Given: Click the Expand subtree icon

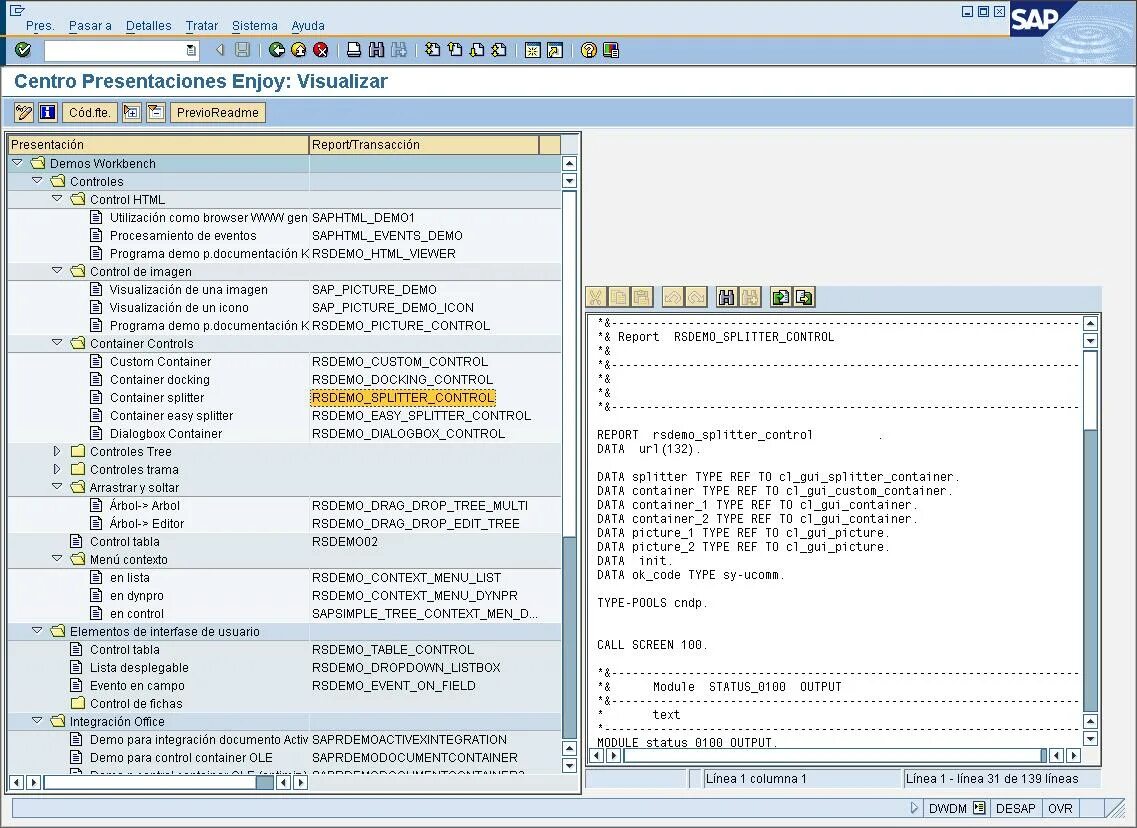Looking at the screenshot, I should [131, 112].
